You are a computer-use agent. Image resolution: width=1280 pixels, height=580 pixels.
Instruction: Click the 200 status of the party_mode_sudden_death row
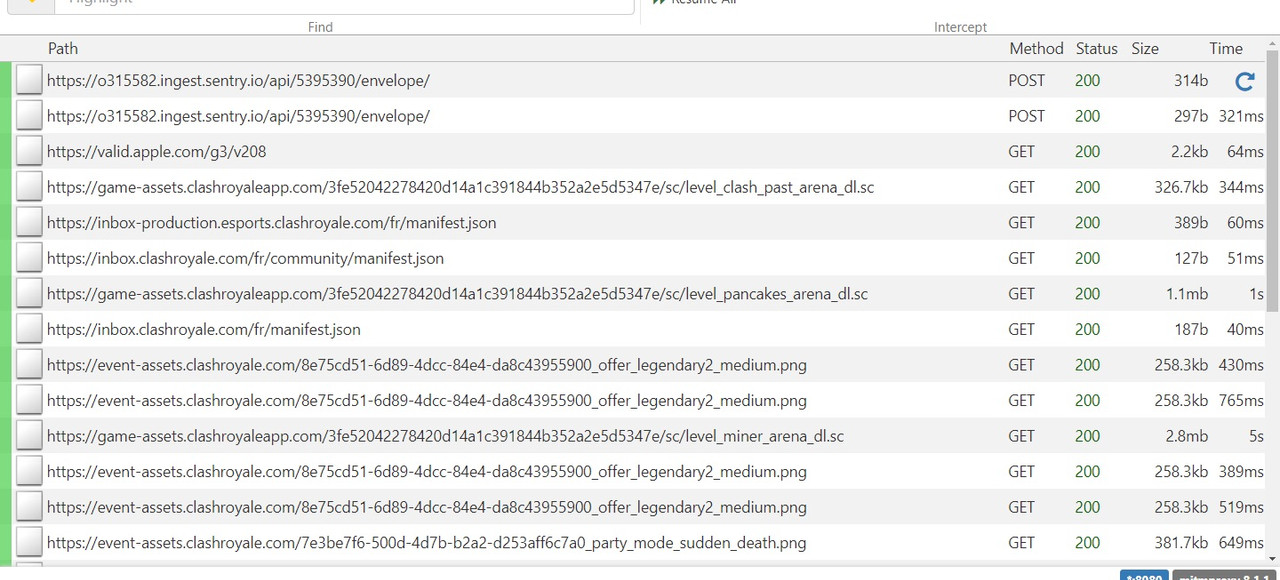(1088, 543)
